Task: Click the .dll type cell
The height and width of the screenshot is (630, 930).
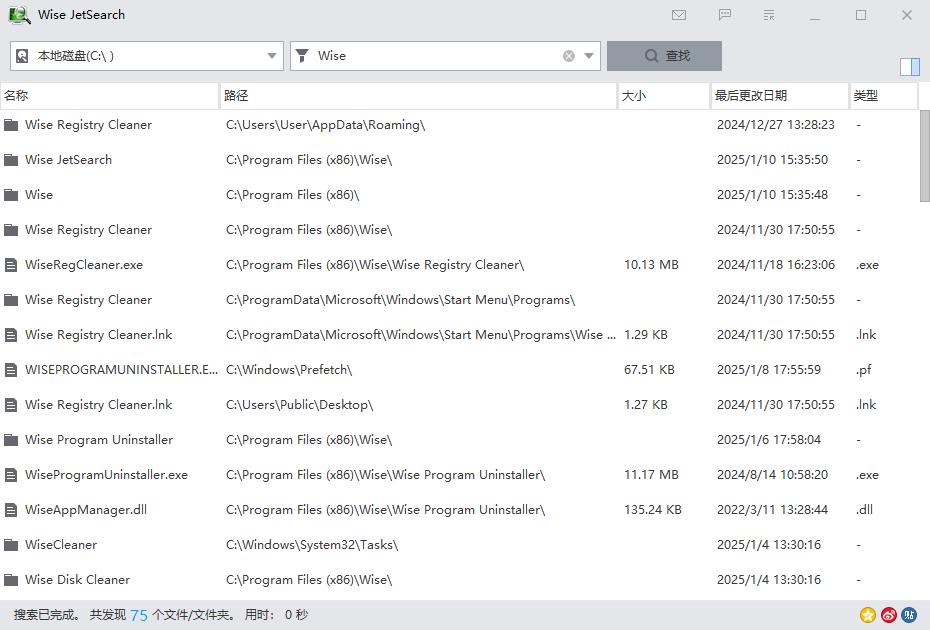Action: [x=865, y=510]
